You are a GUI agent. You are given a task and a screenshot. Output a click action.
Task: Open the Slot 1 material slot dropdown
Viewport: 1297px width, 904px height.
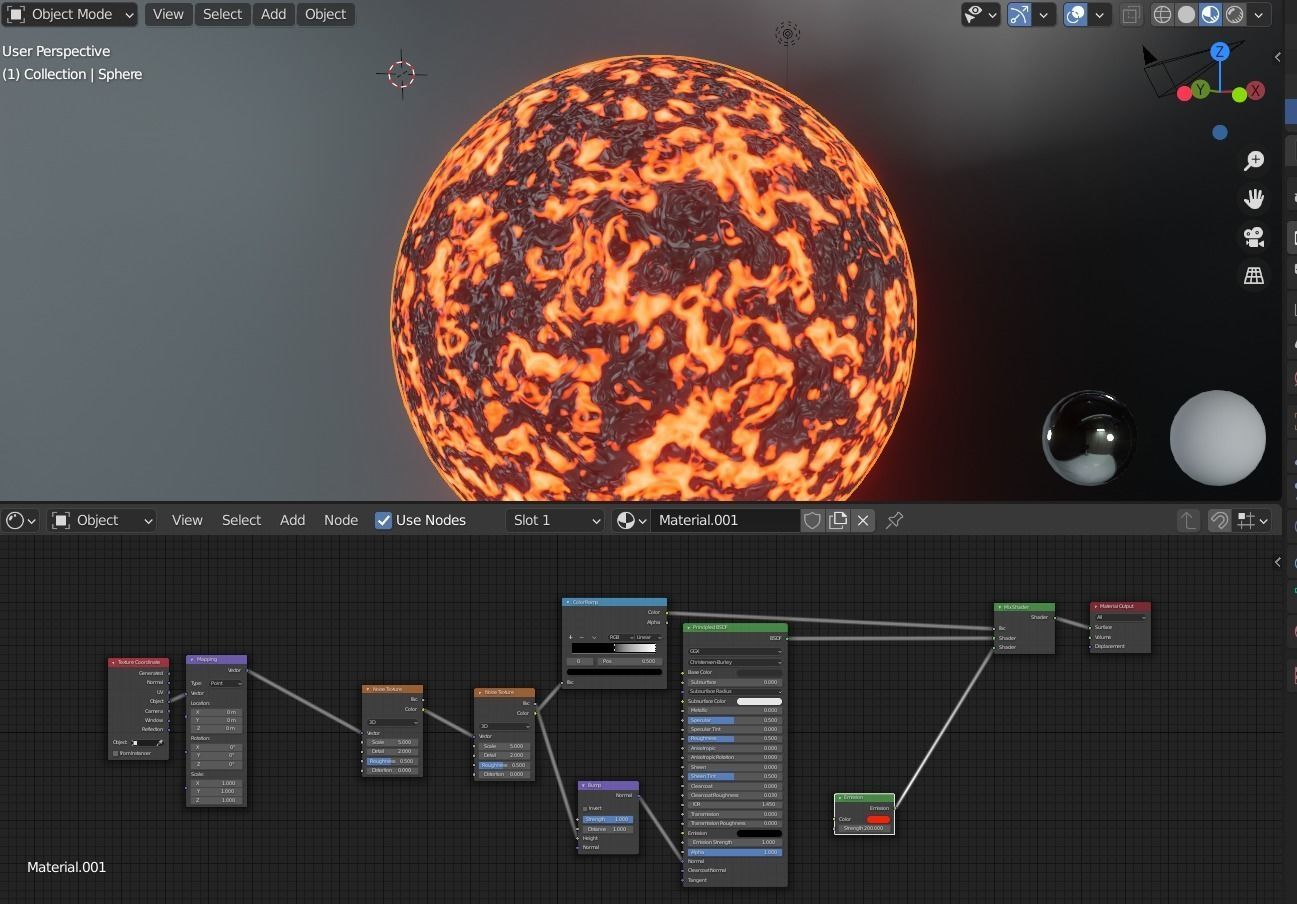tap(555, 520)
